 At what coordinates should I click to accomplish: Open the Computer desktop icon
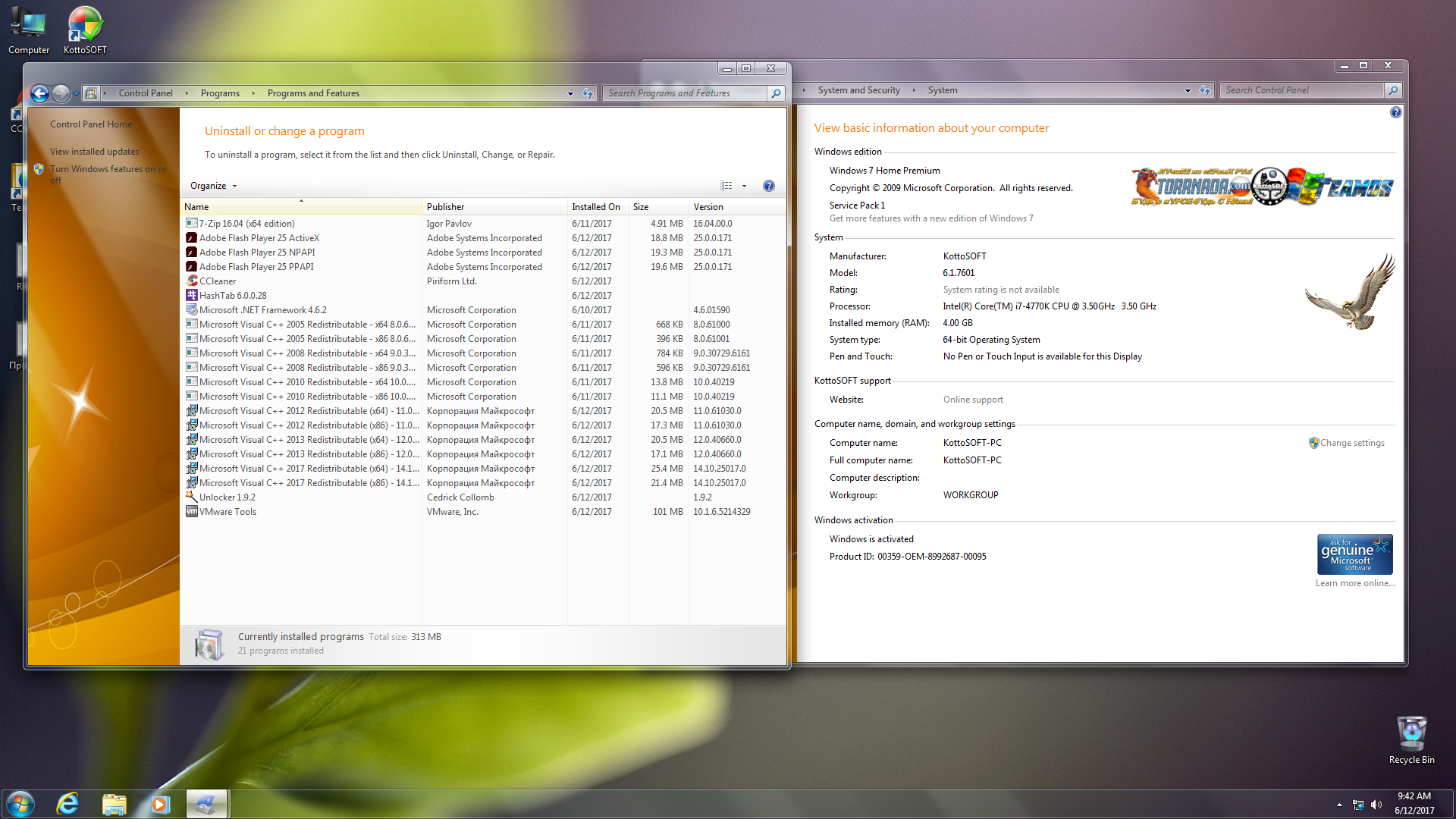[29, 30]
